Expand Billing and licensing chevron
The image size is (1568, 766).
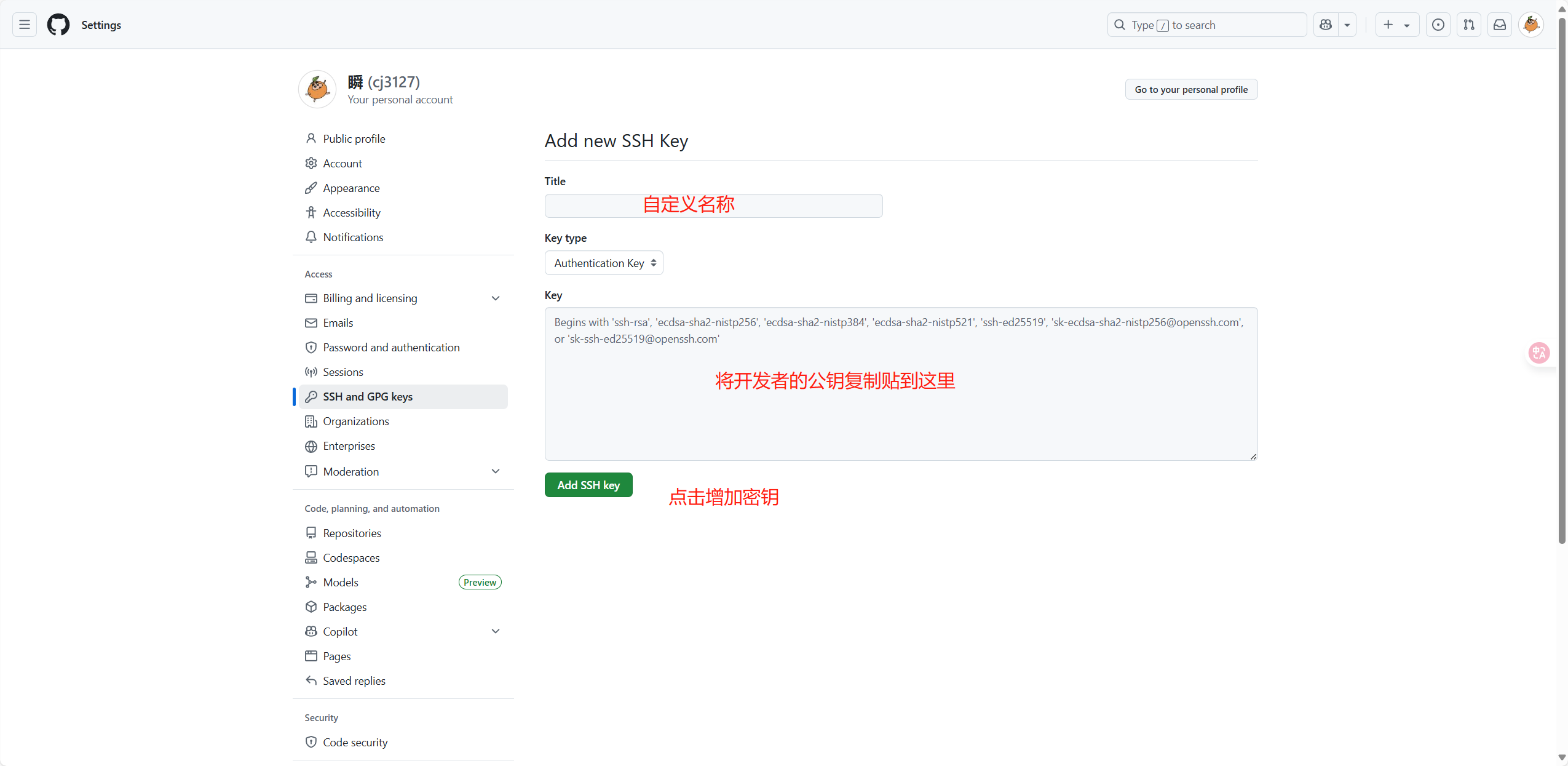[496, 298]
